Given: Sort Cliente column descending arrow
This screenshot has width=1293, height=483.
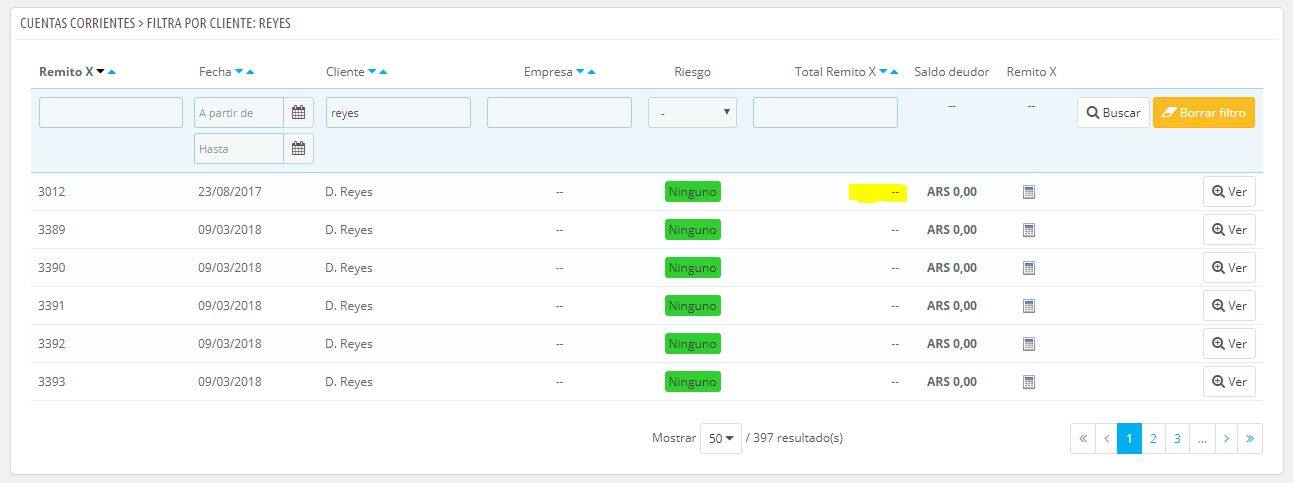Looking at the screenshot, I should pos(372,72).
